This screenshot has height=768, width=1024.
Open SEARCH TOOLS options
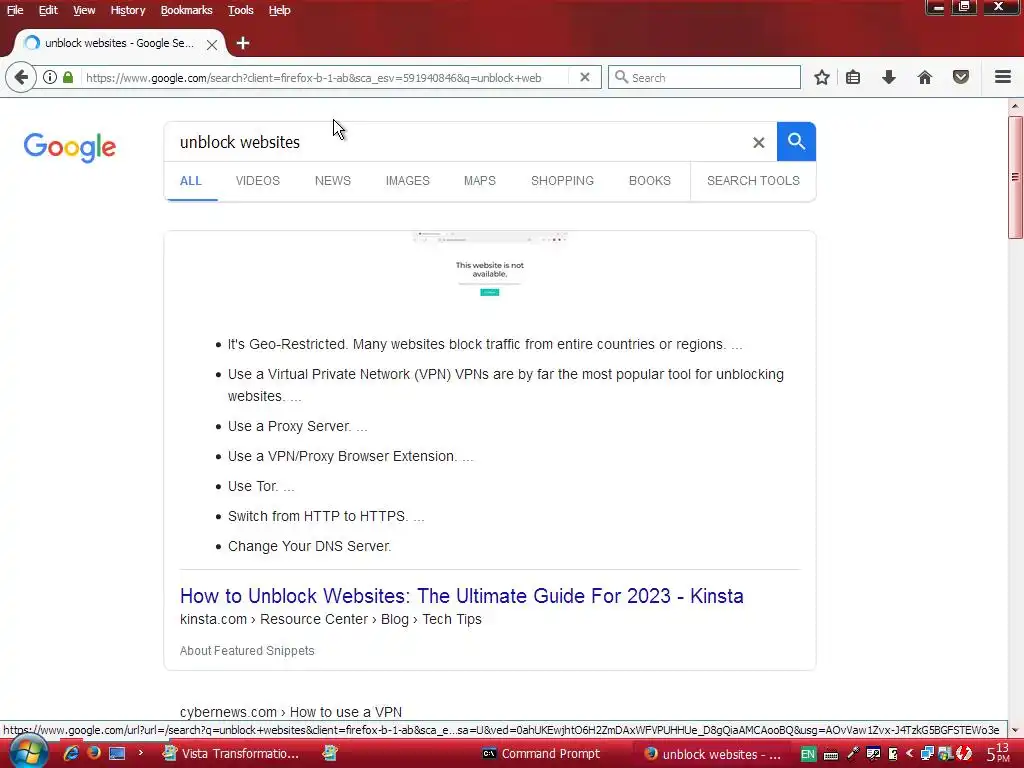point(753,181)
